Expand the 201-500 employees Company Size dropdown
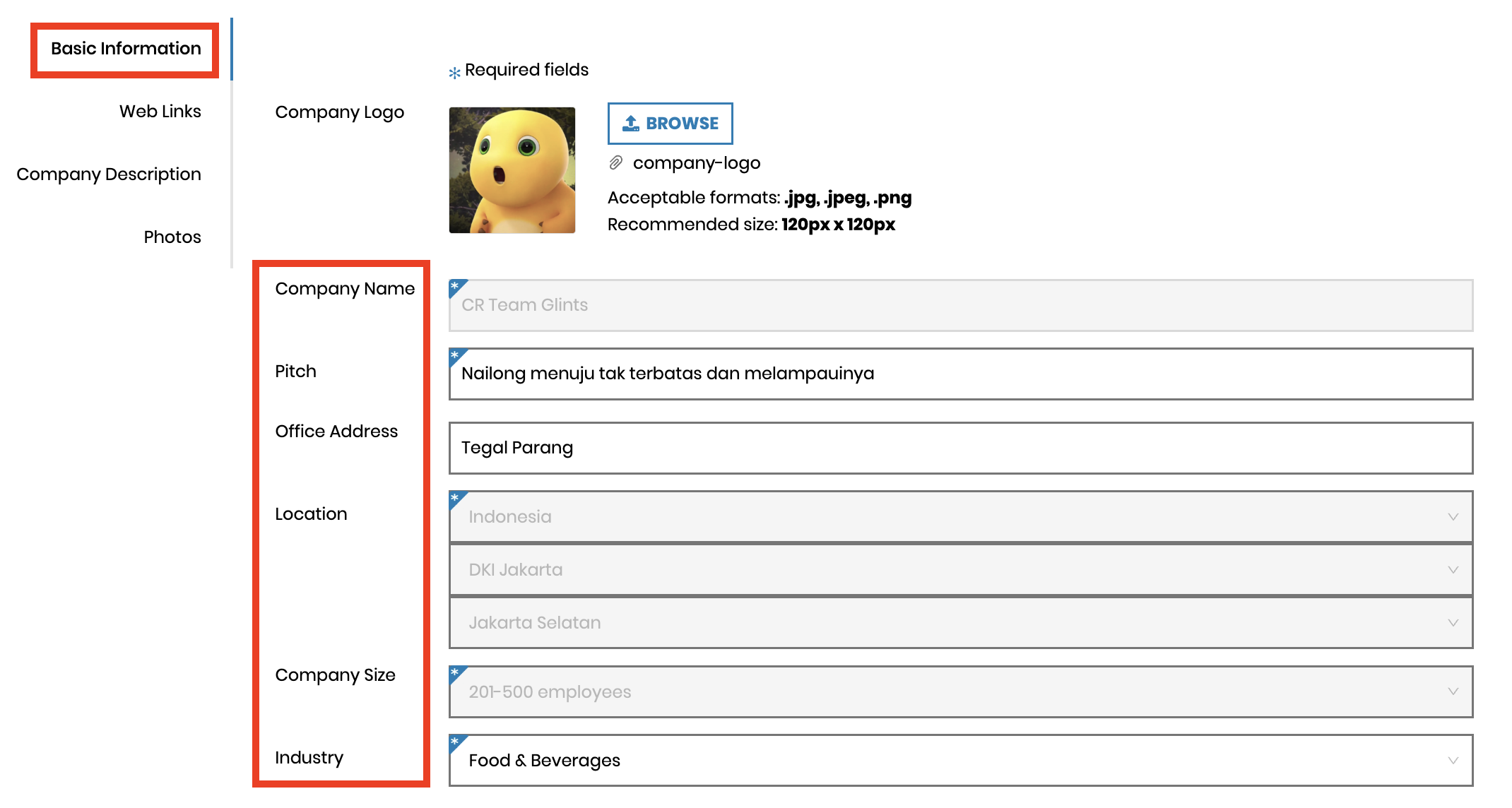This screenshot has width=1512, height=808. [x=1453, y=691]
